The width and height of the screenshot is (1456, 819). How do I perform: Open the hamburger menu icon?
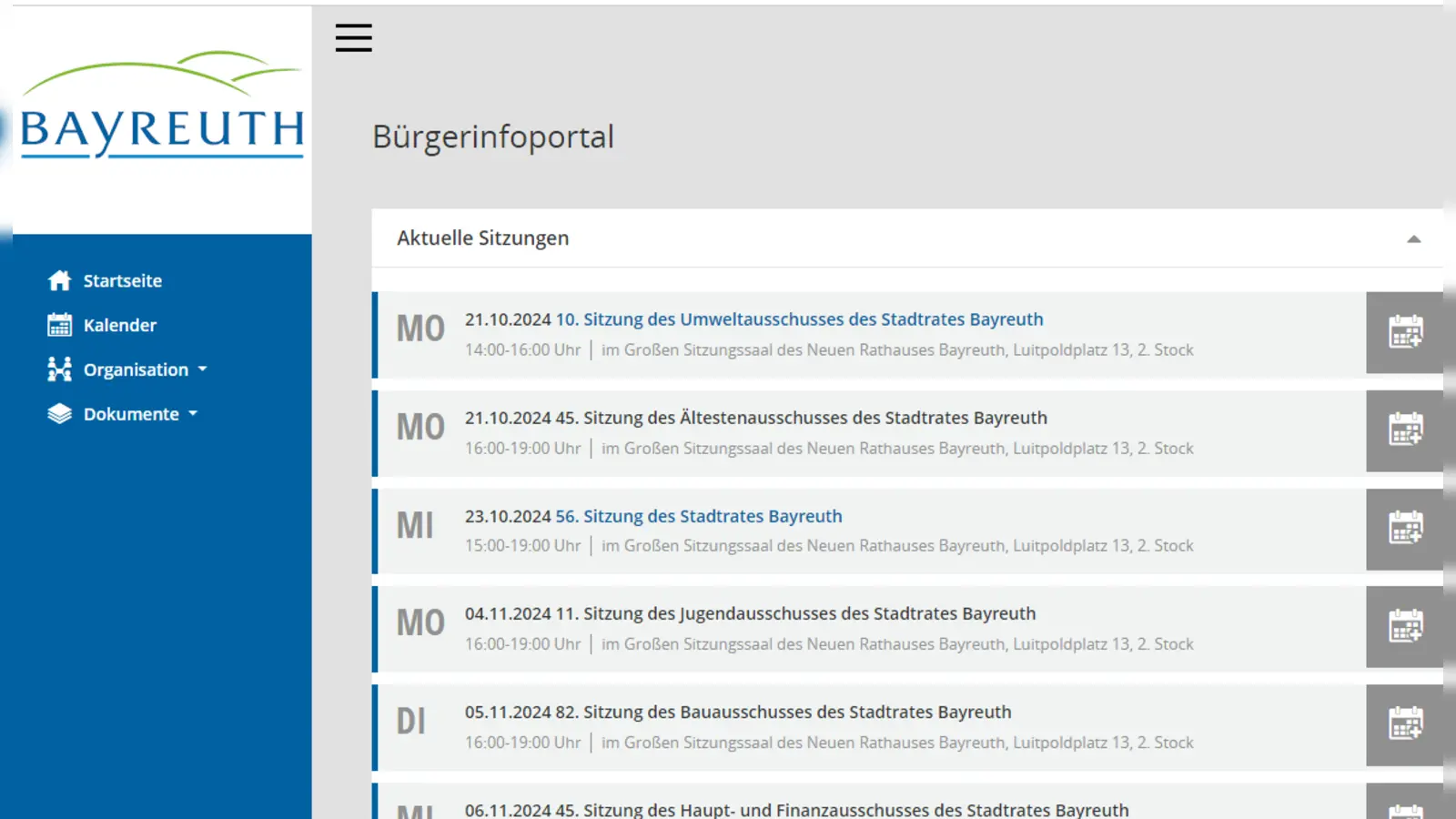353,38
